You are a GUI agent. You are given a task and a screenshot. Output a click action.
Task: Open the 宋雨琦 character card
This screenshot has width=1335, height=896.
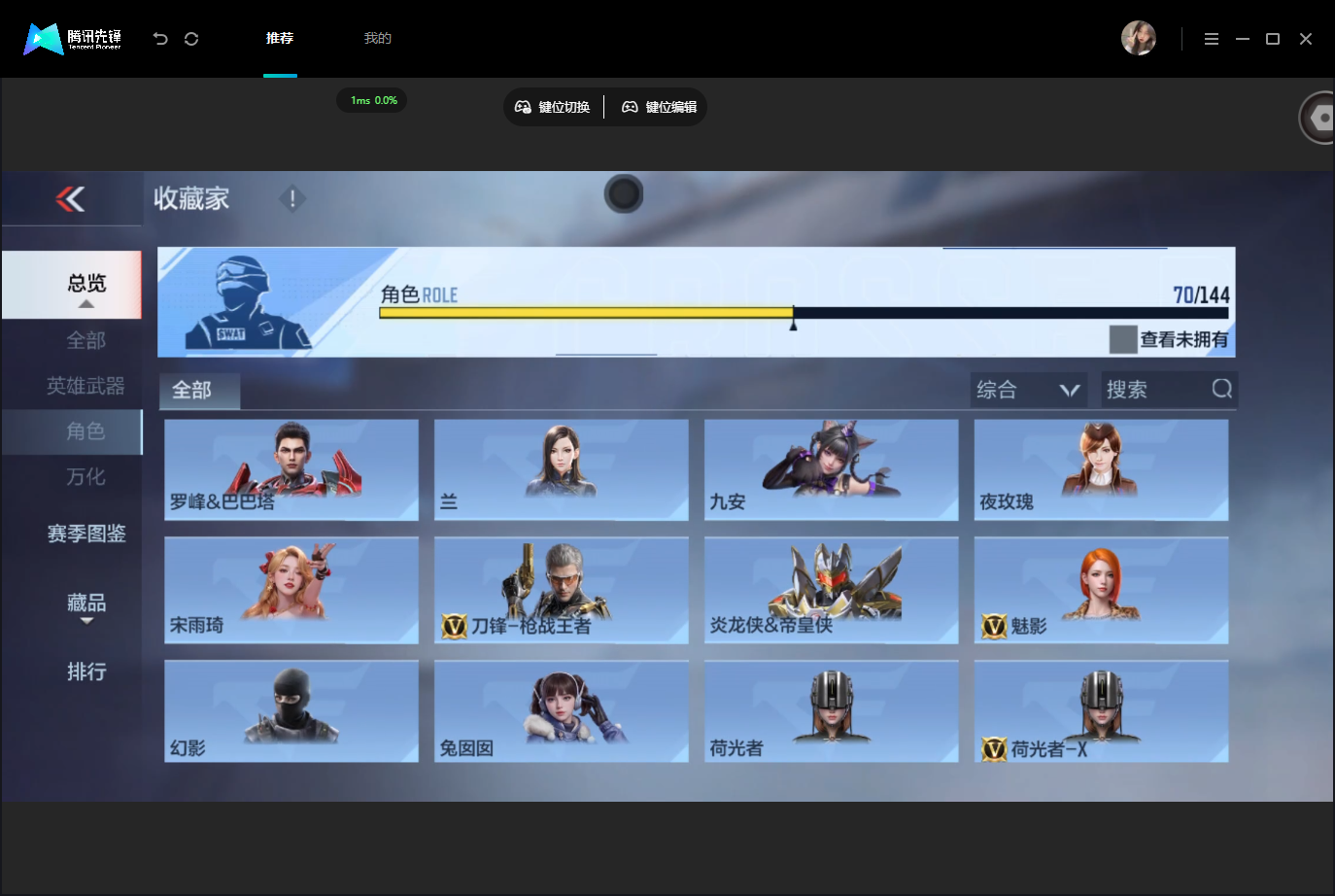[x=291, y=590]
